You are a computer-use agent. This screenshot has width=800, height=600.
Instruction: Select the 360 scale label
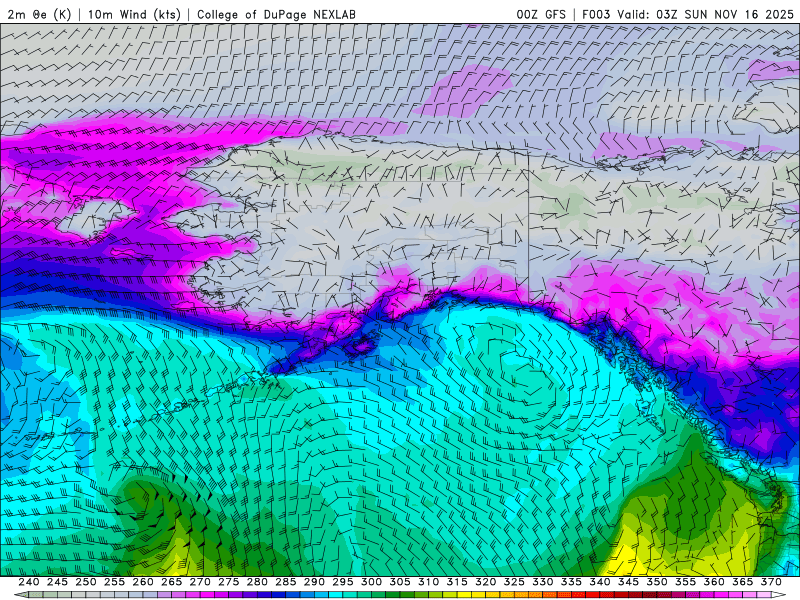point(714,582)
